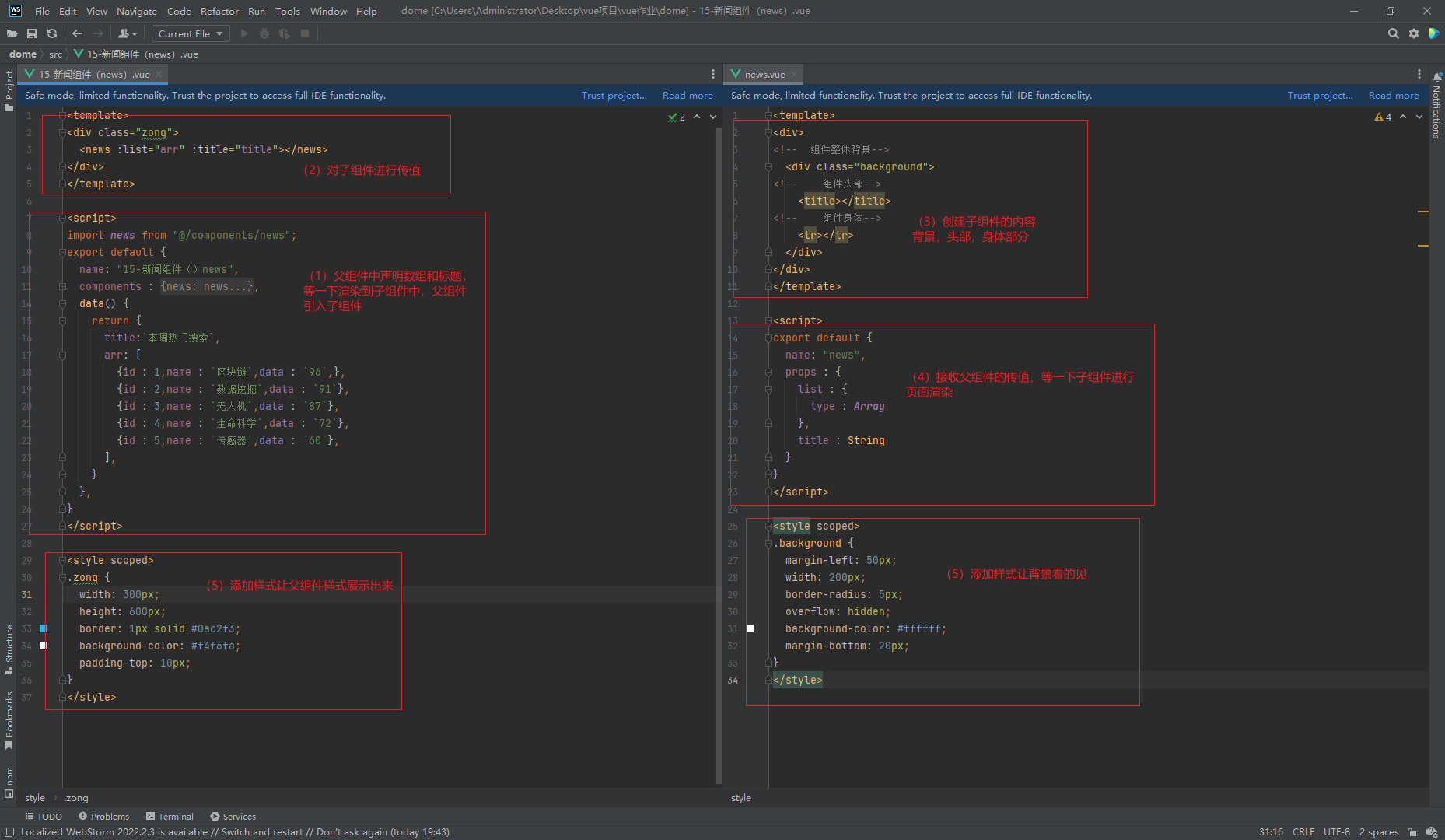
Task: Open Search Everywhere magnifier icon
Action: coord(1393,33)
